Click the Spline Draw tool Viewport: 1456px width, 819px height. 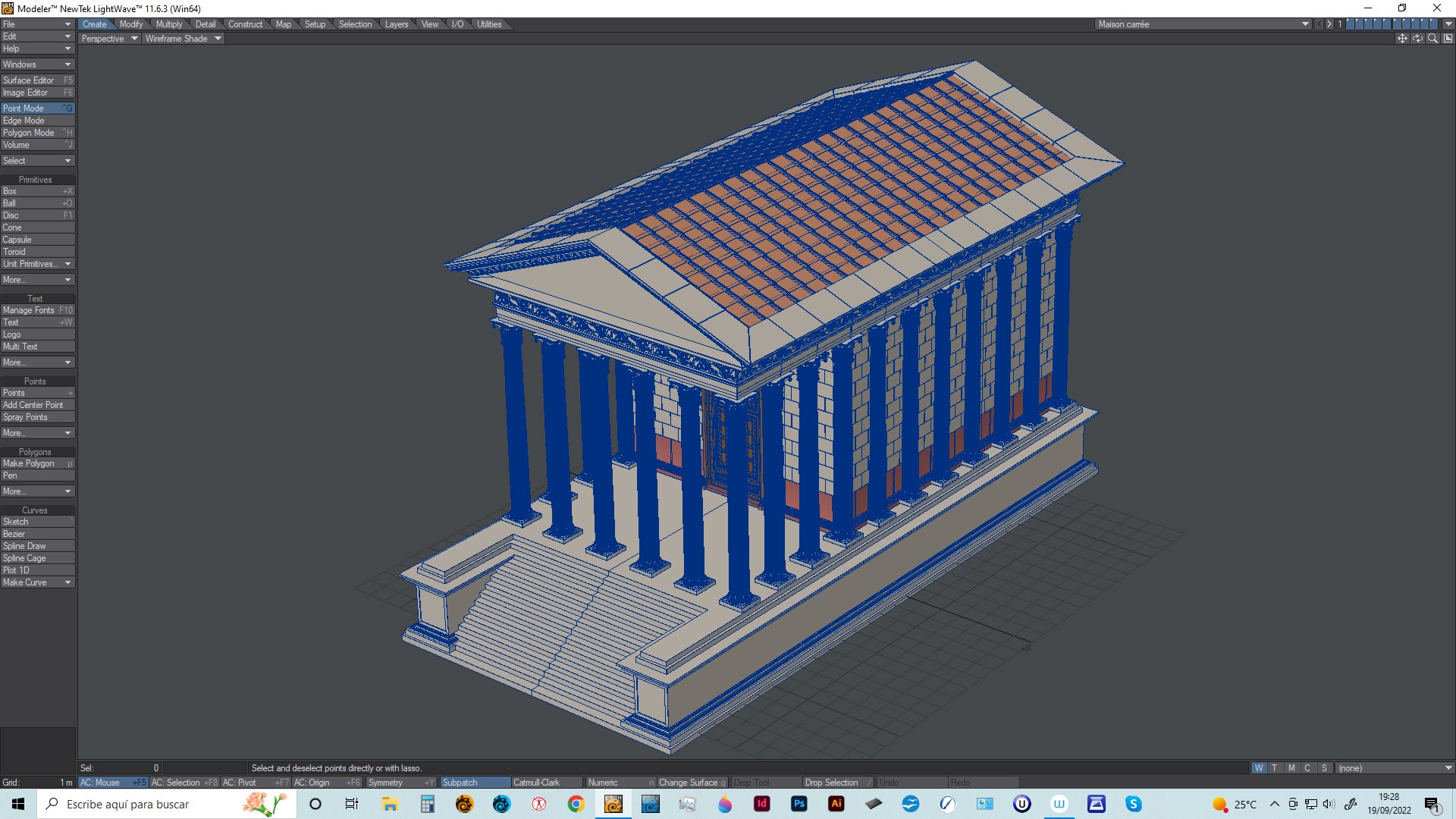pyautogui.click(x=37, y=546)
